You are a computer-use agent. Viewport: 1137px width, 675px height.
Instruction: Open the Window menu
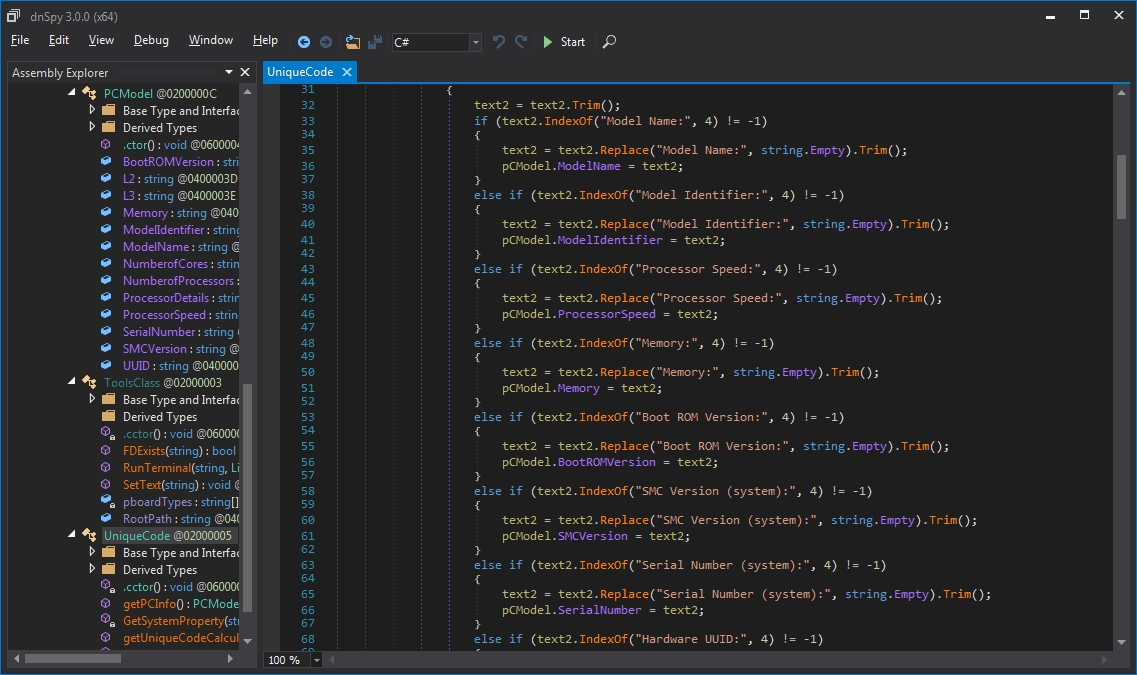pos(210,40)
